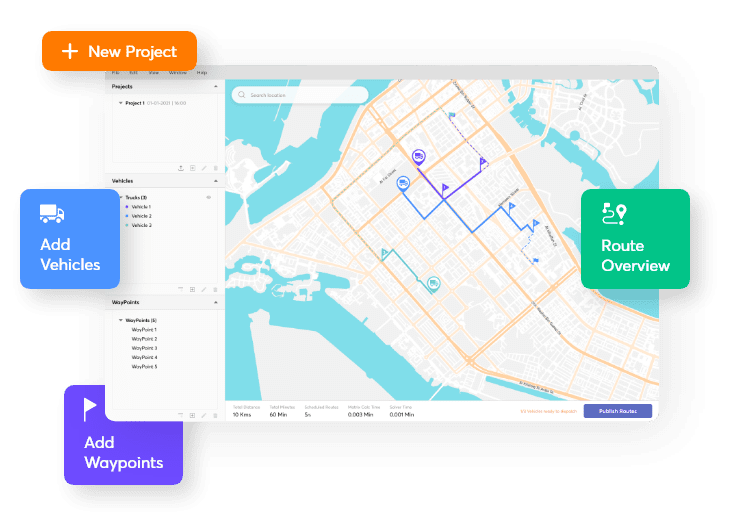The width and height of the screenshot is (744, 526).
Task: Click the add icon under the Projects list
Action: point(193,168)
